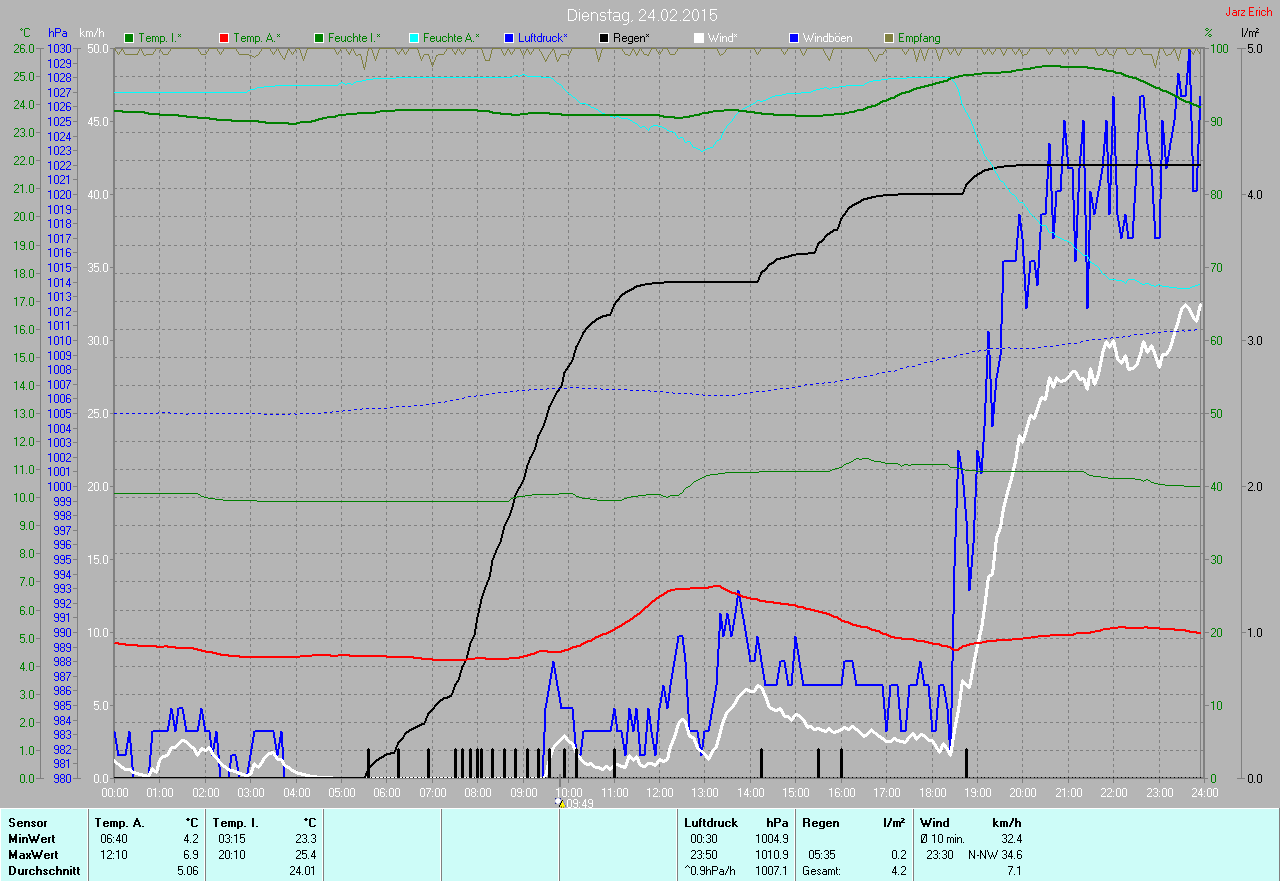Click the Regen maximum time '05:35'
The height and width of the screenshot is (881, 1280).
[823, 855]
